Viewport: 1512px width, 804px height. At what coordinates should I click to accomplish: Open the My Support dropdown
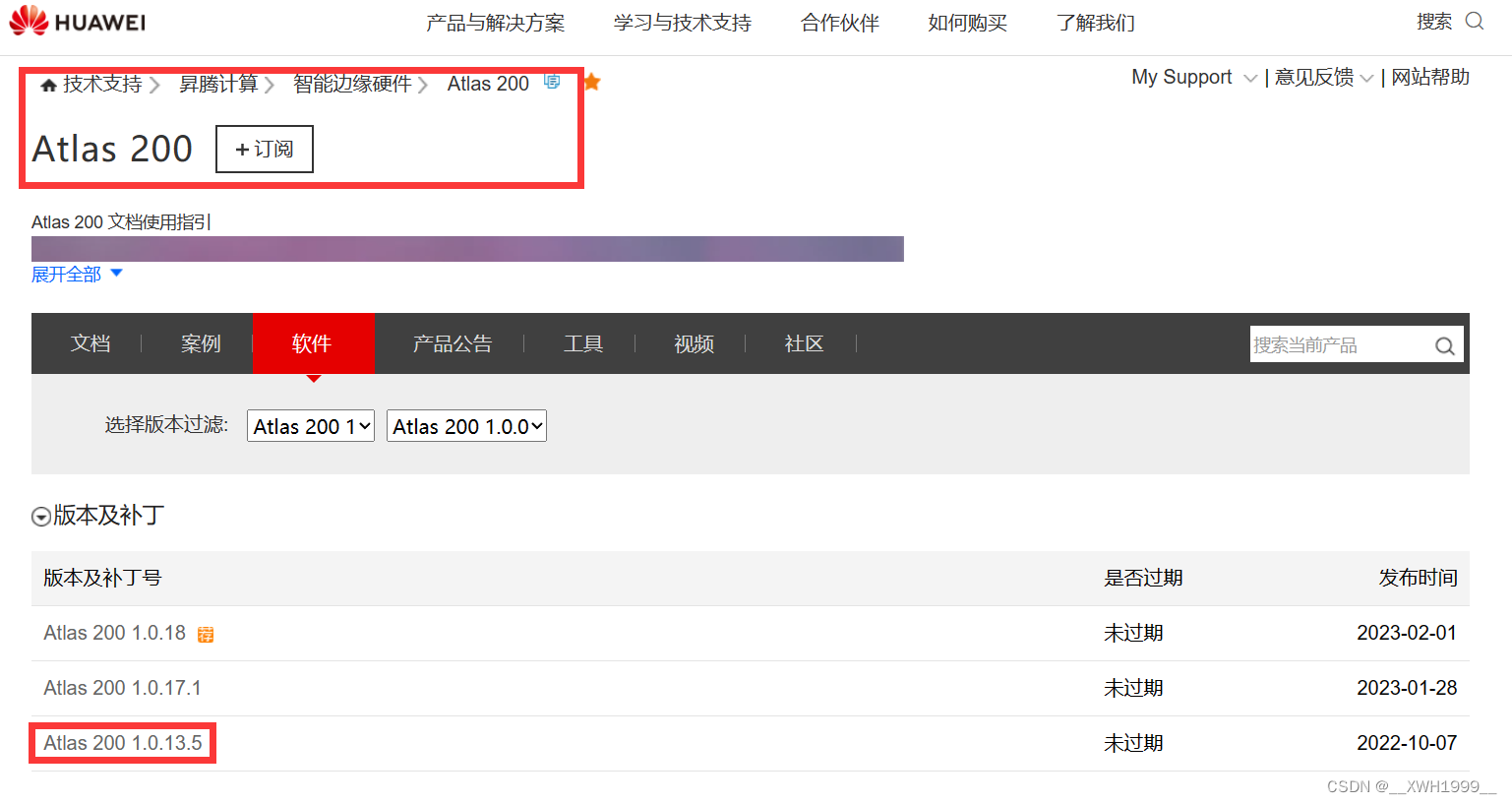[1193, 77]
